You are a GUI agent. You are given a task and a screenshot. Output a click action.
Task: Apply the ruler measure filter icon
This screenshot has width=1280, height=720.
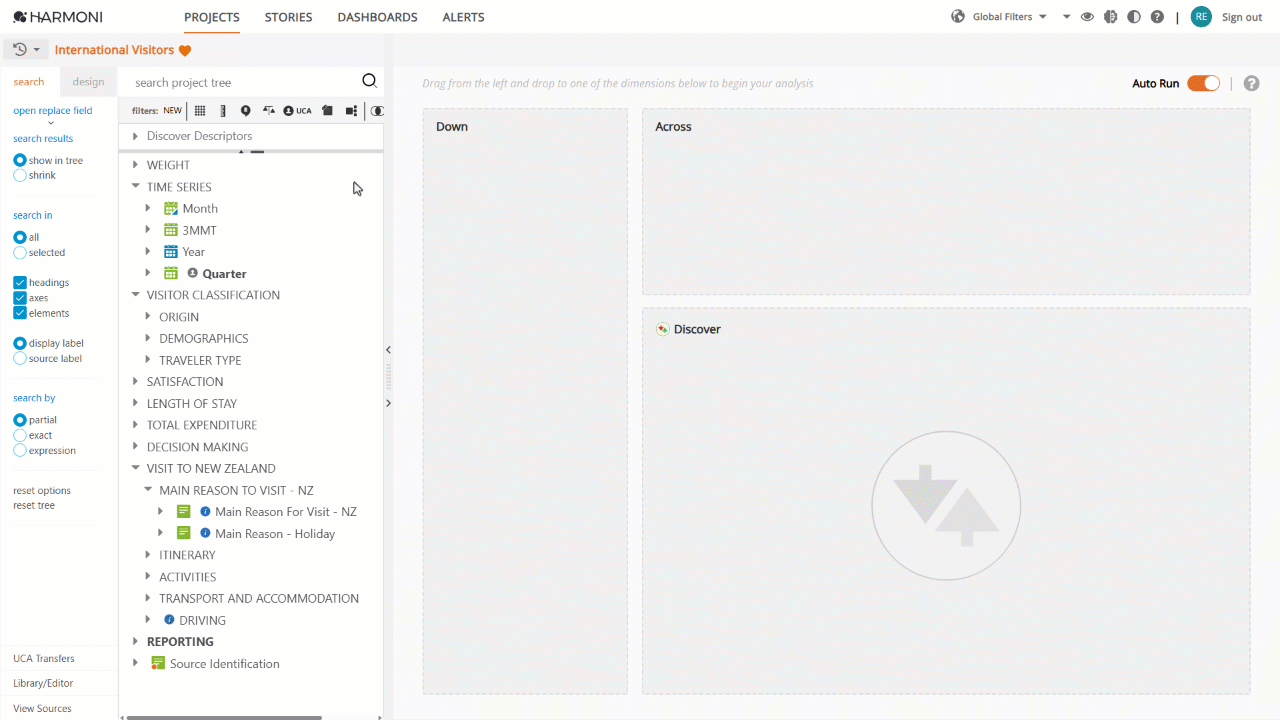(x=223, y=111)
